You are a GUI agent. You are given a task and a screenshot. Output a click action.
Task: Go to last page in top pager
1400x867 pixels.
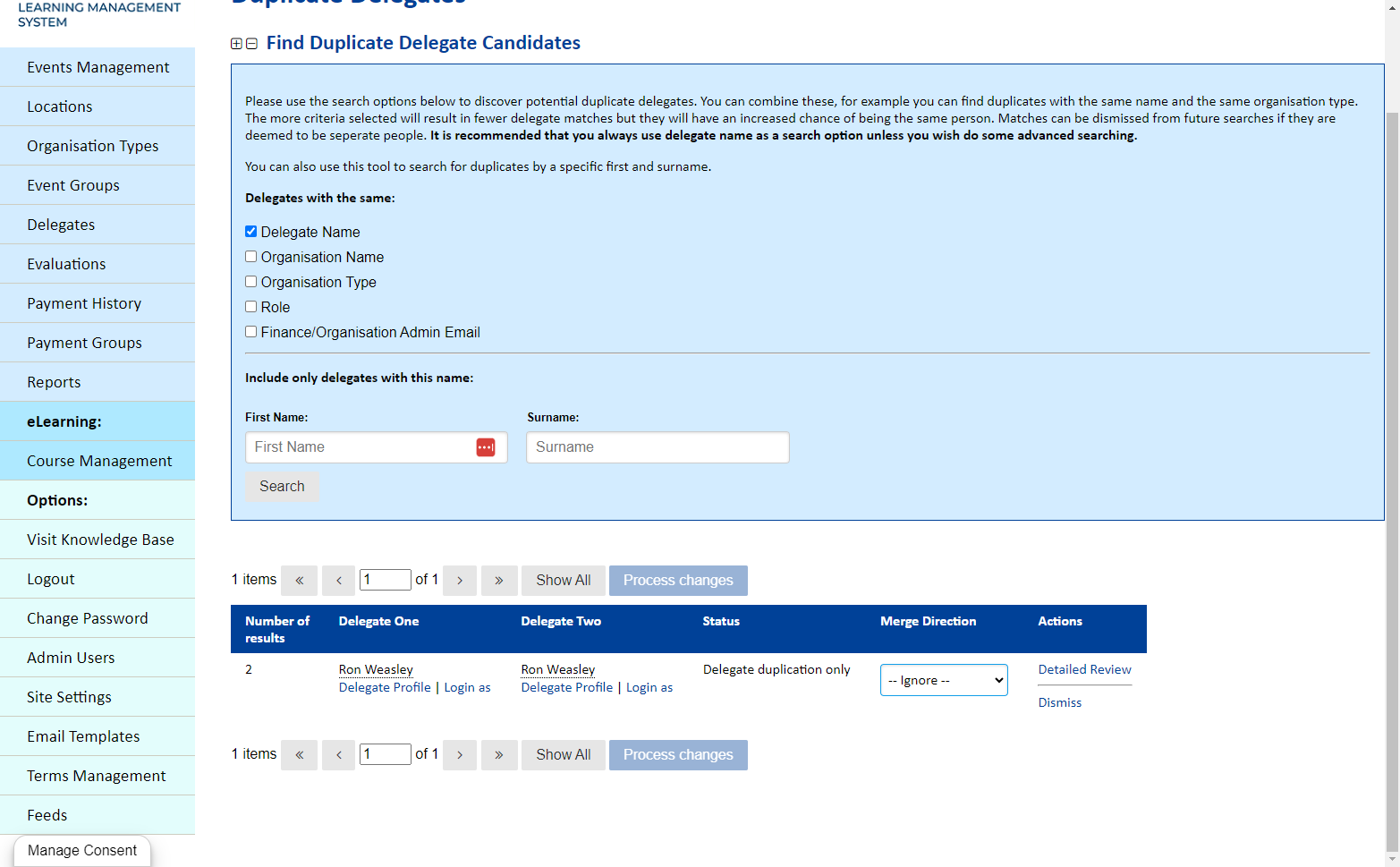coord(499,581)
